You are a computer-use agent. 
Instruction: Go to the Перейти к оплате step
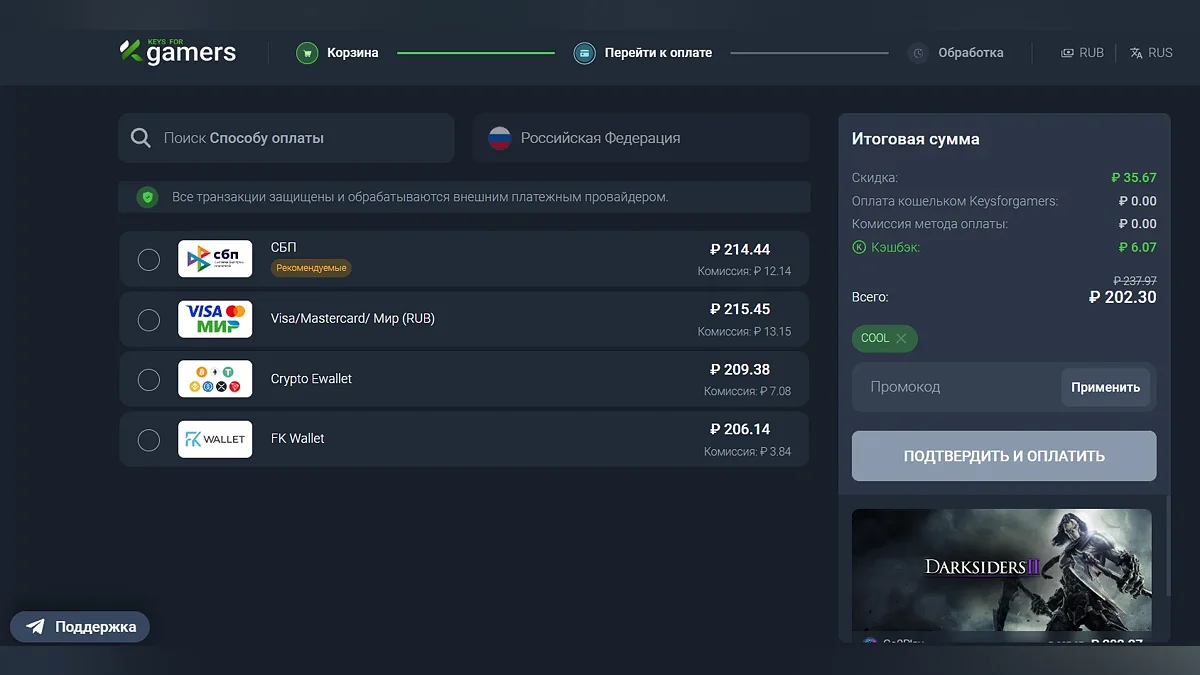(x=643, y=53)
